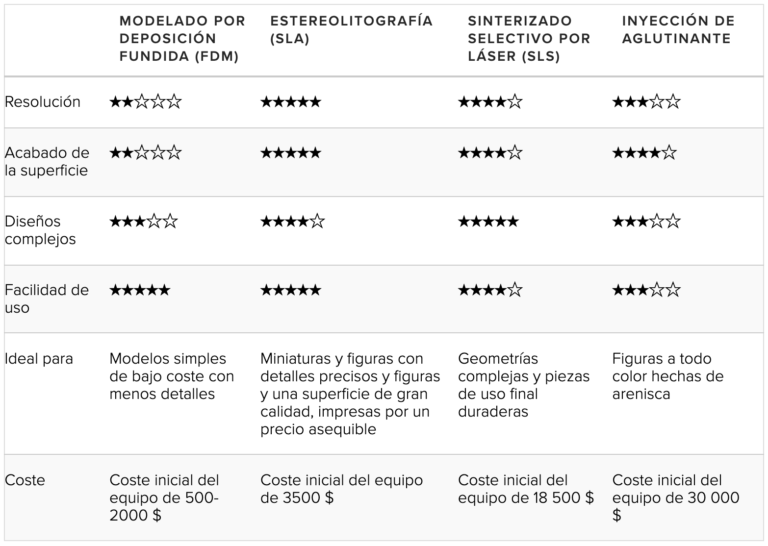Click the Ideal para row label

tap(39, 358)
